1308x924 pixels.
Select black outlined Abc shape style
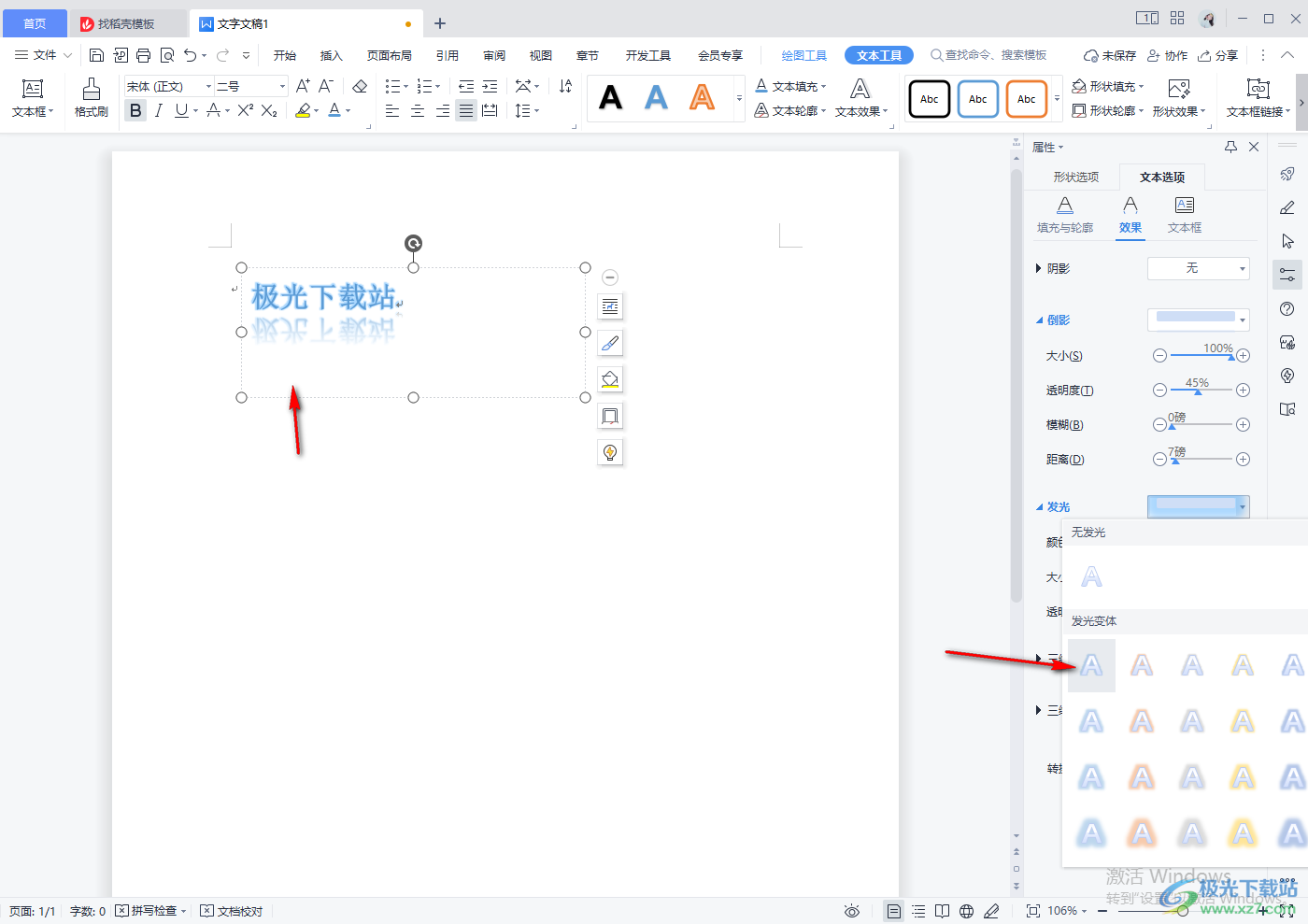point(930,98)
